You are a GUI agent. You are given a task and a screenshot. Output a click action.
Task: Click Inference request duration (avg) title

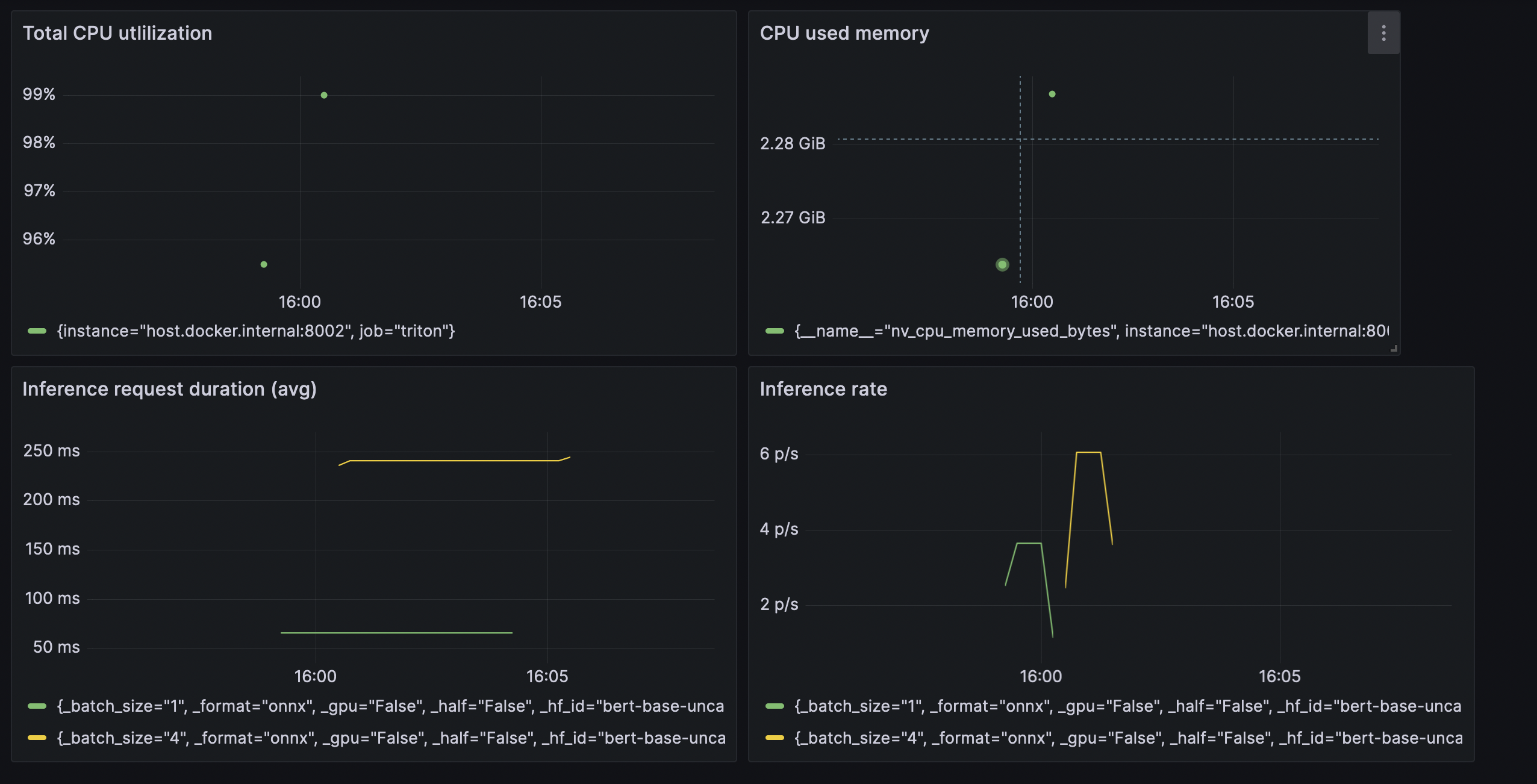click(x=169, y=389)
